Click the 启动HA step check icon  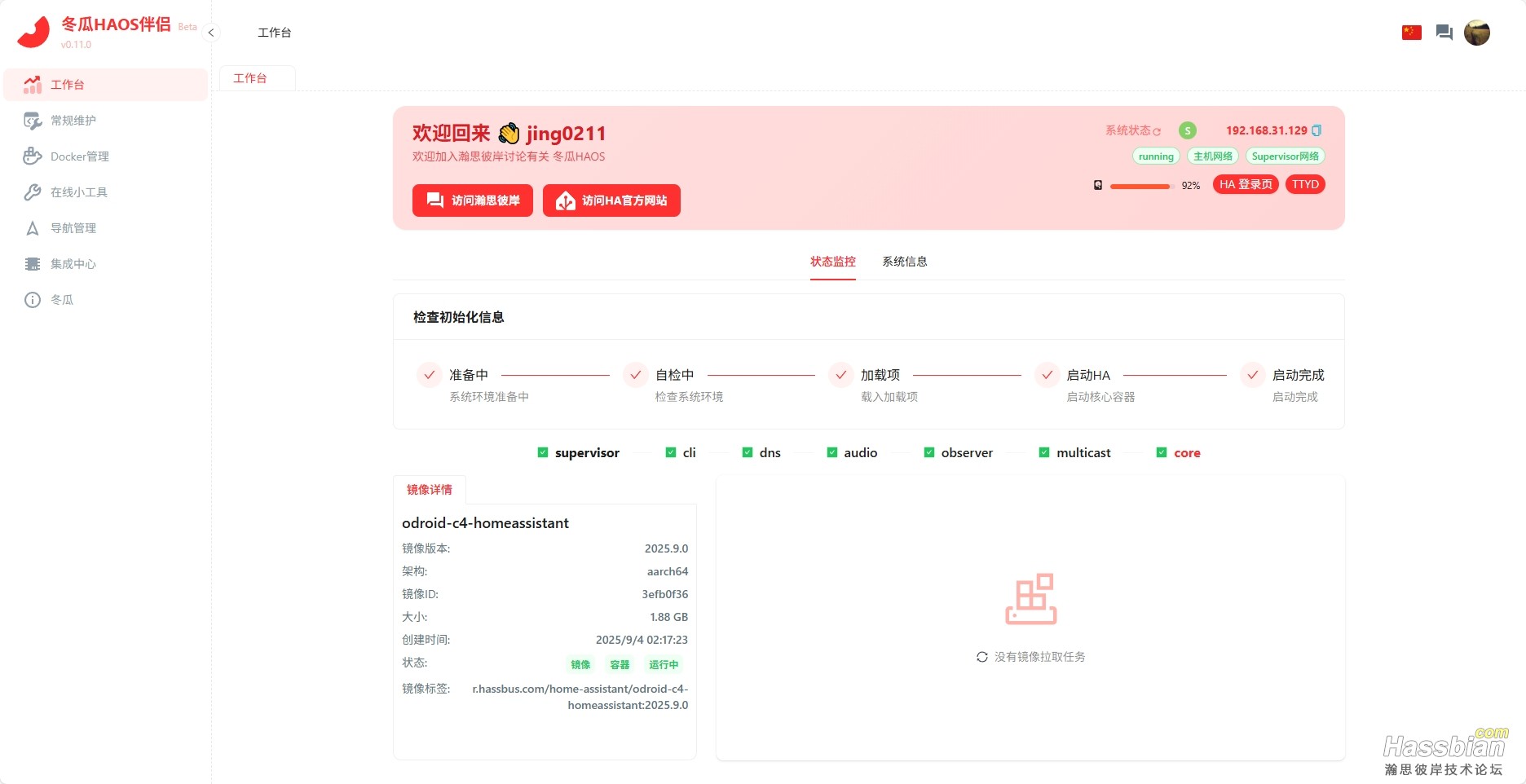[1047, 375]
